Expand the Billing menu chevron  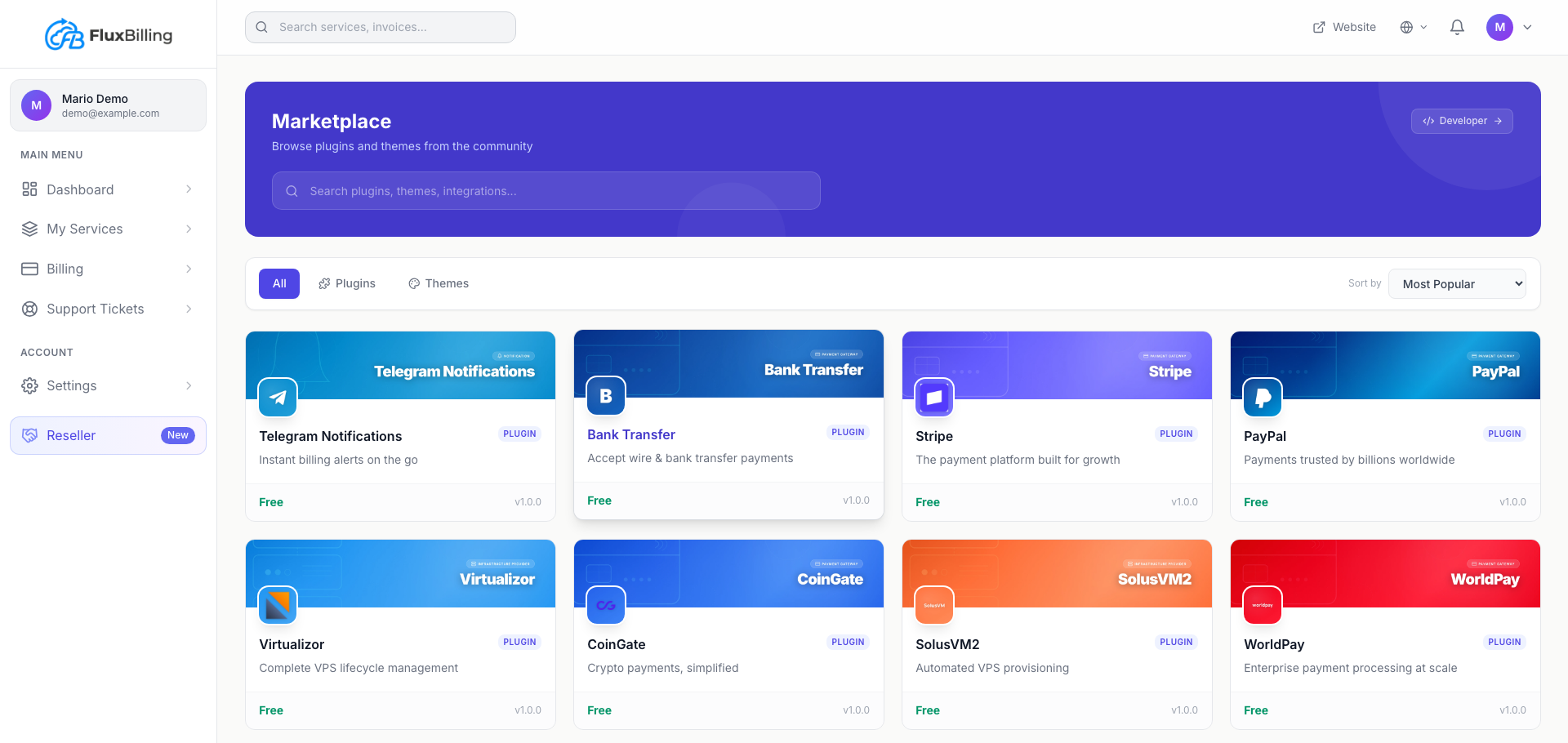tap(189, 269)
